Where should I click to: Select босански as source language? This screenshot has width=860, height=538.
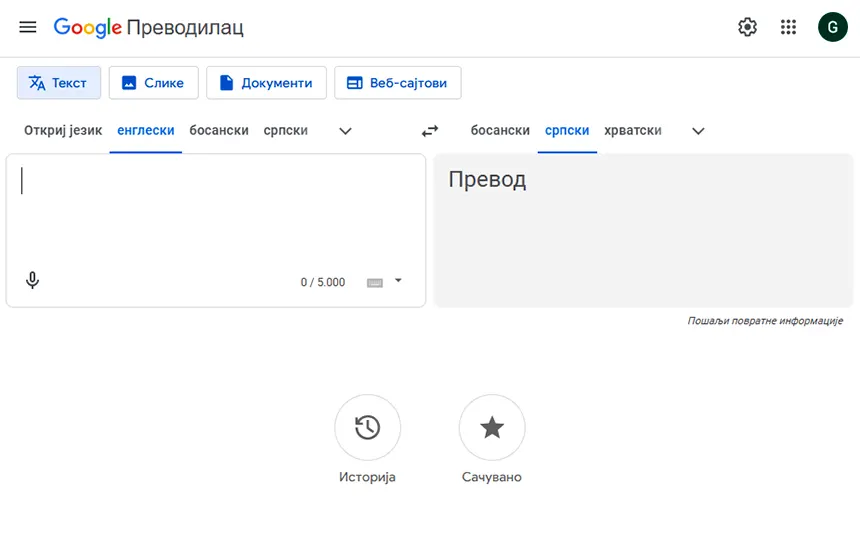pyautogui.click(x=219, y=131)
